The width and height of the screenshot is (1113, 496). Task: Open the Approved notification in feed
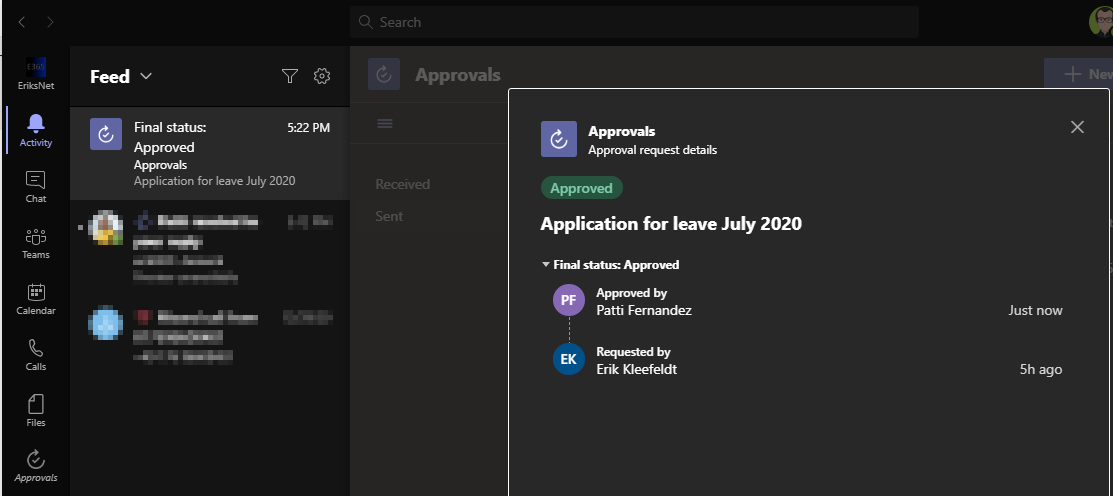pyautogui.click(x=210, y=153)
